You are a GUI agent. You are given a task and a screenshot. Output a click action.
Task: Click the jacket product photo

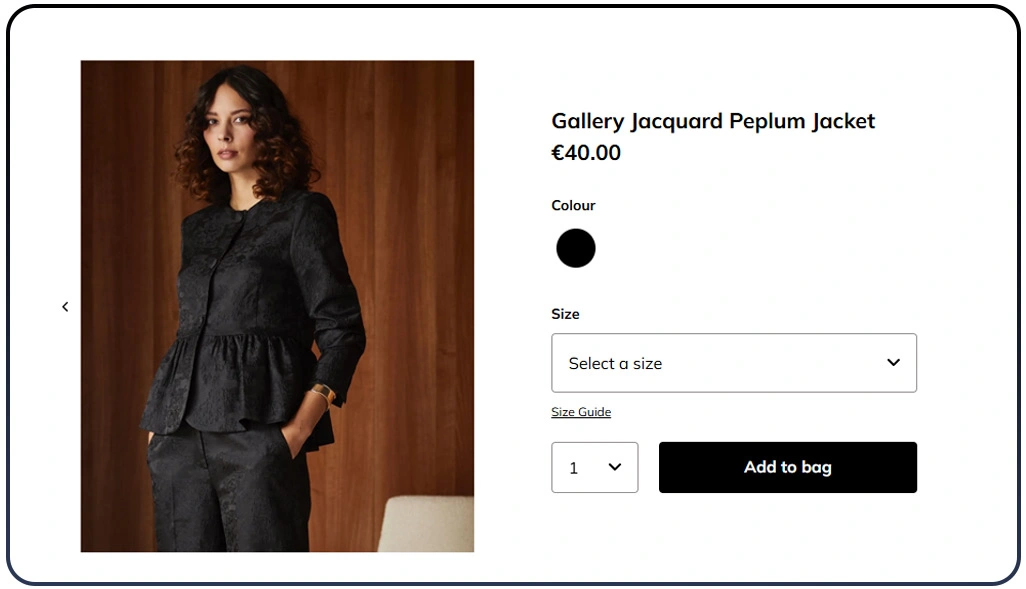click(x=277, y=306)
